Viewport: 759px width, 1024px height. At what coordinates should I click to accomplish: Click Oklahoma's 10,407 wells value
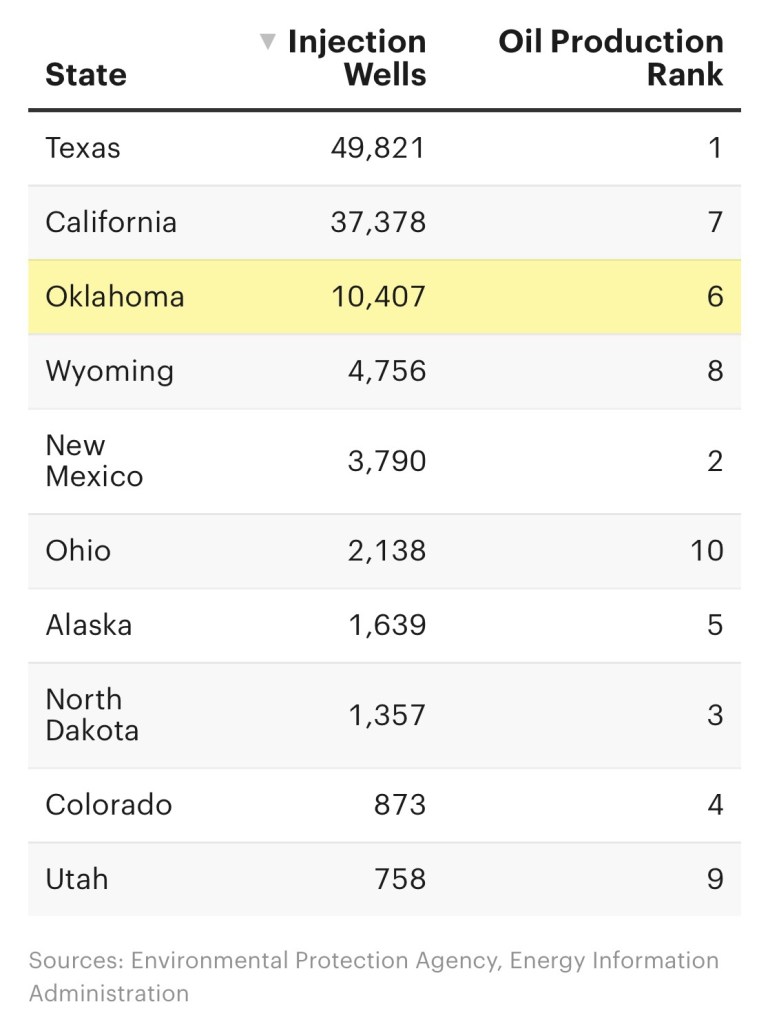point(378,297)
